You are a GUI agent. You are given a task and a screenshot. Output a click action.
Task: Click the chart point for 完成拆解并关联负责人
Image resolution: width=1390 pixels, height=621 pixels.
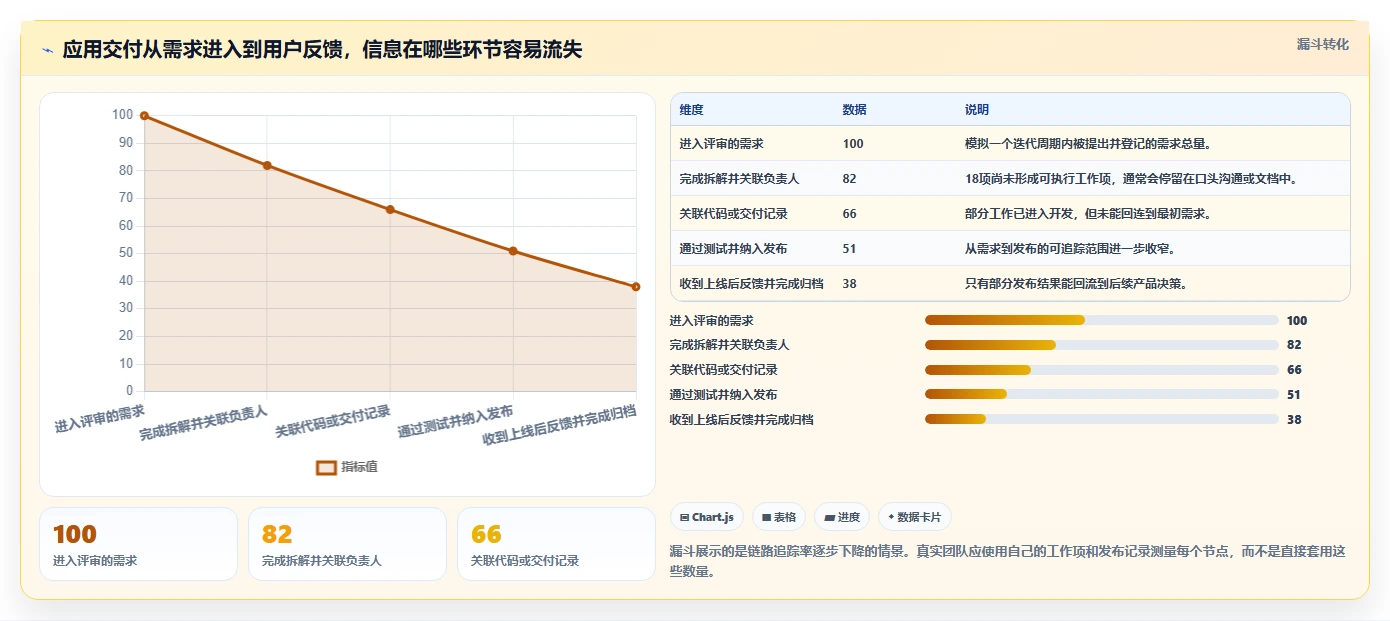[x=267, y=165]
